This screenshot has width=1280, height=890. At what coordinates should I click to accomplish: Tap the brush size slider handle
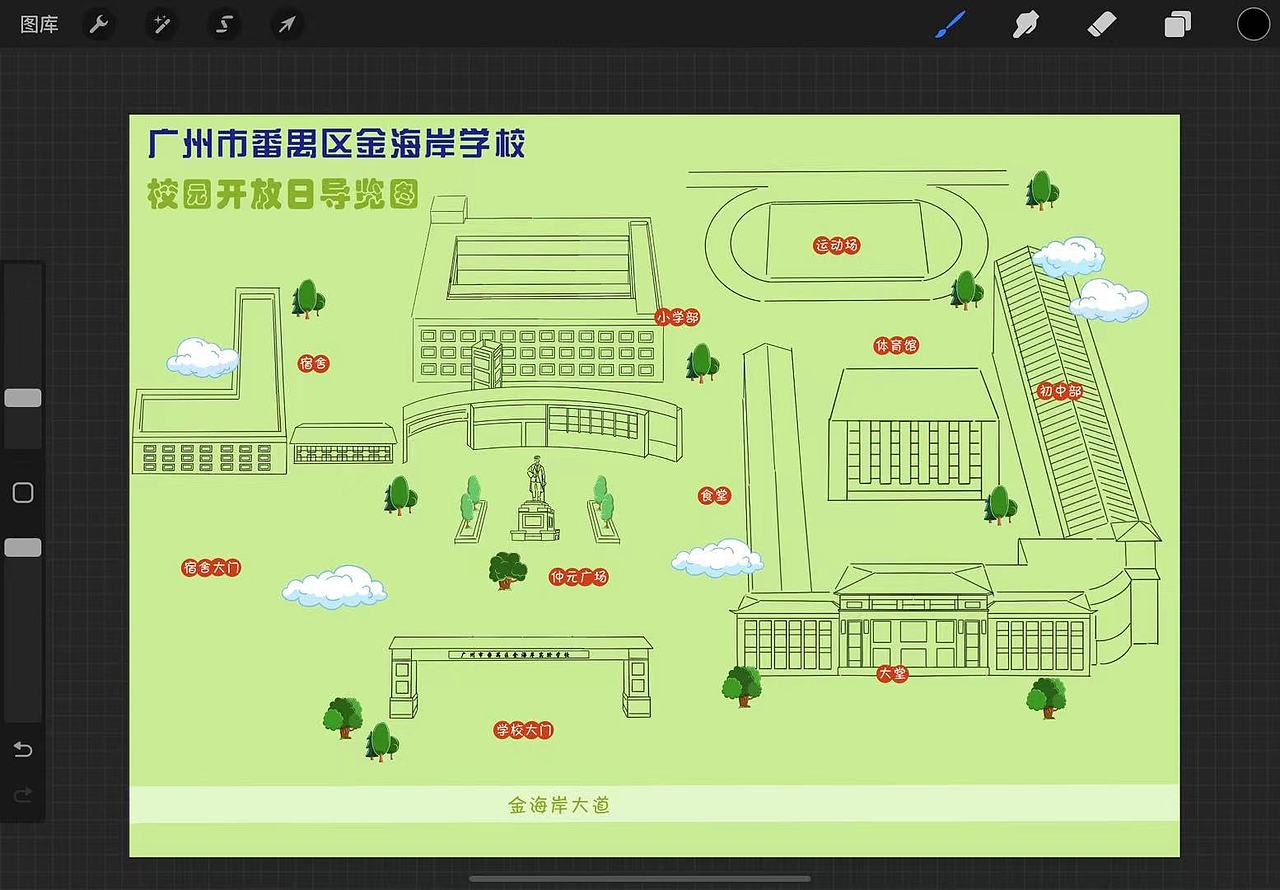(x=22, y=397)
